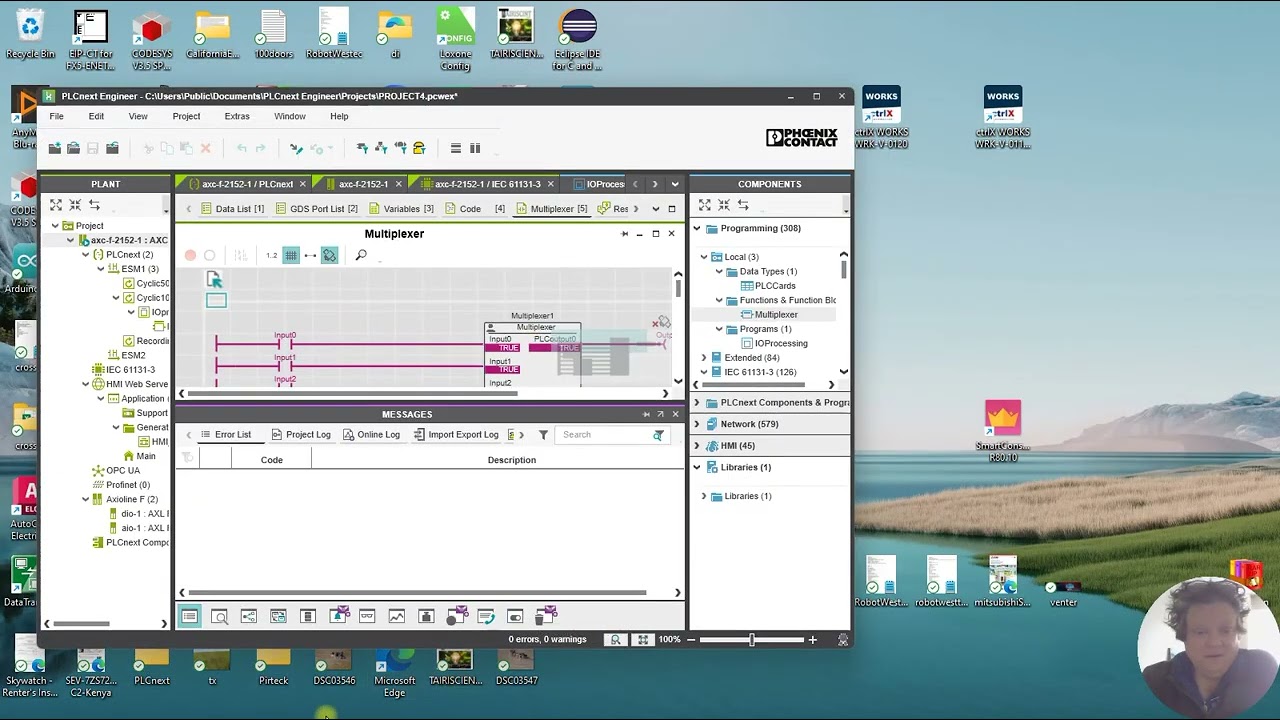Collapse the PLCnext (2) tree node
Screen dimensions: 1280x720
85,255
